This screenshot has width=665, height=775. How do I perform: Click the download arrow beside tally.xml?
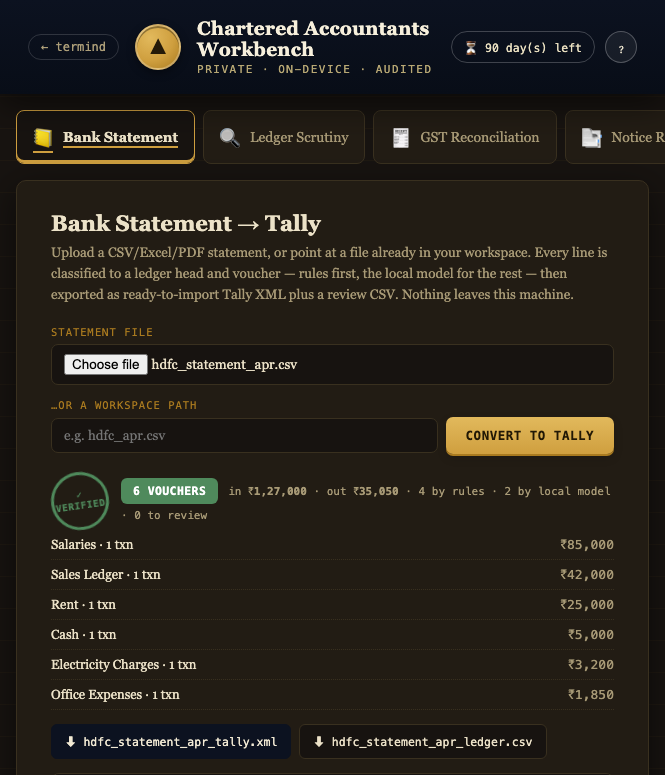click(71, 741)
